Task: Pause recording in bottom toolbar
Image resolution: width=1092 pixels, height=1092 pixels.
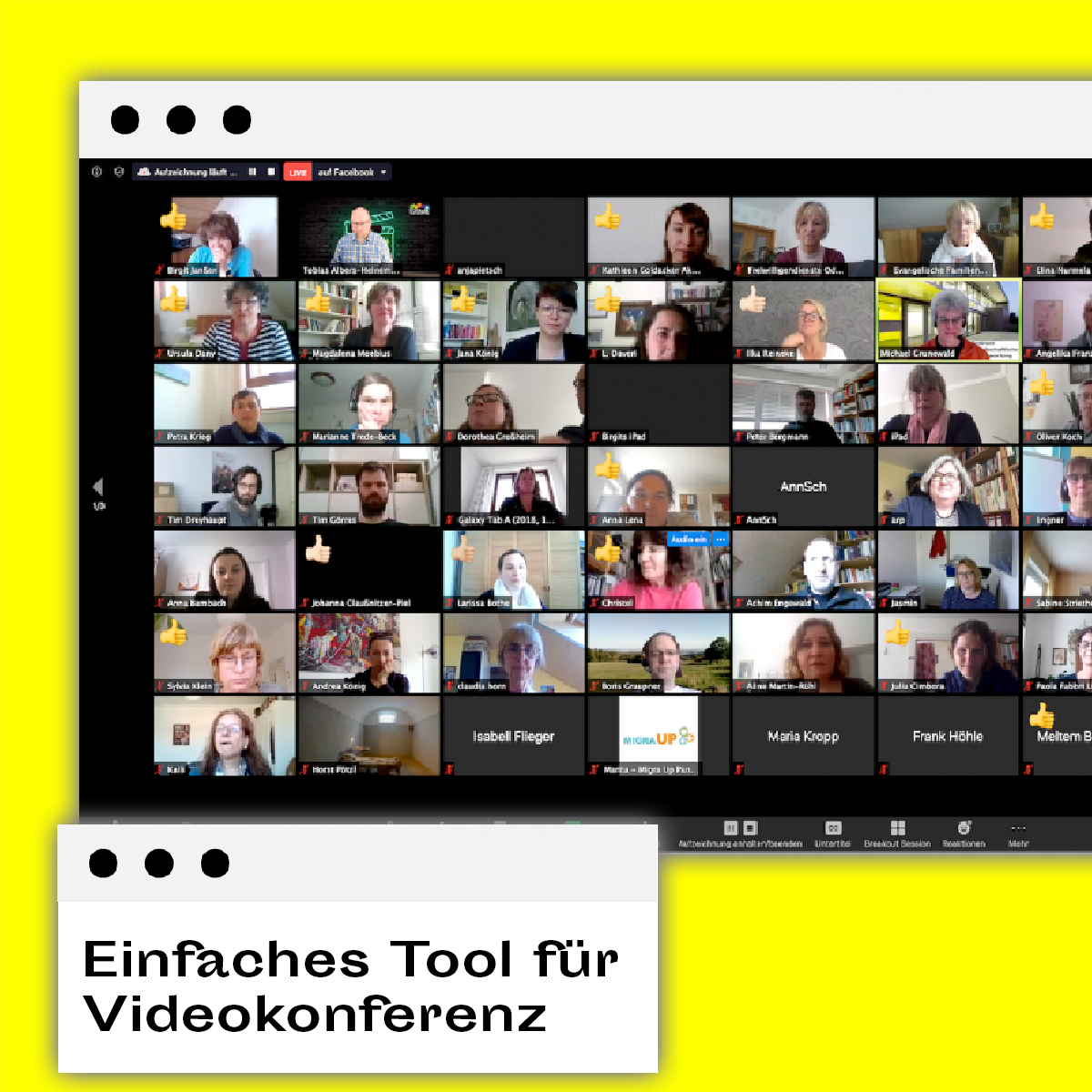Action: (x=730, y=828)
